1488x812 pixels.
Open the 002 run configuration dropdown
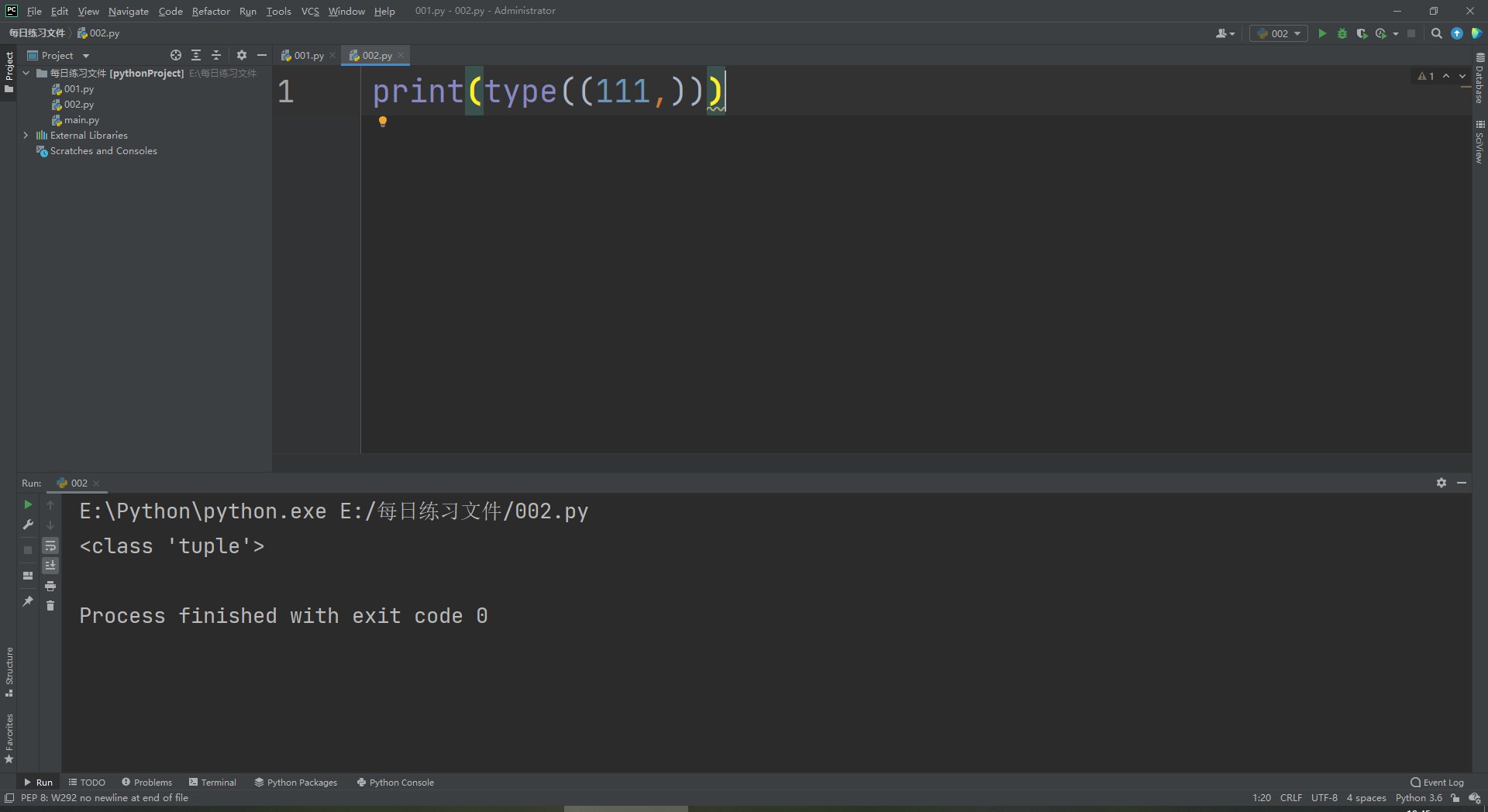[x=1279, y=33]
